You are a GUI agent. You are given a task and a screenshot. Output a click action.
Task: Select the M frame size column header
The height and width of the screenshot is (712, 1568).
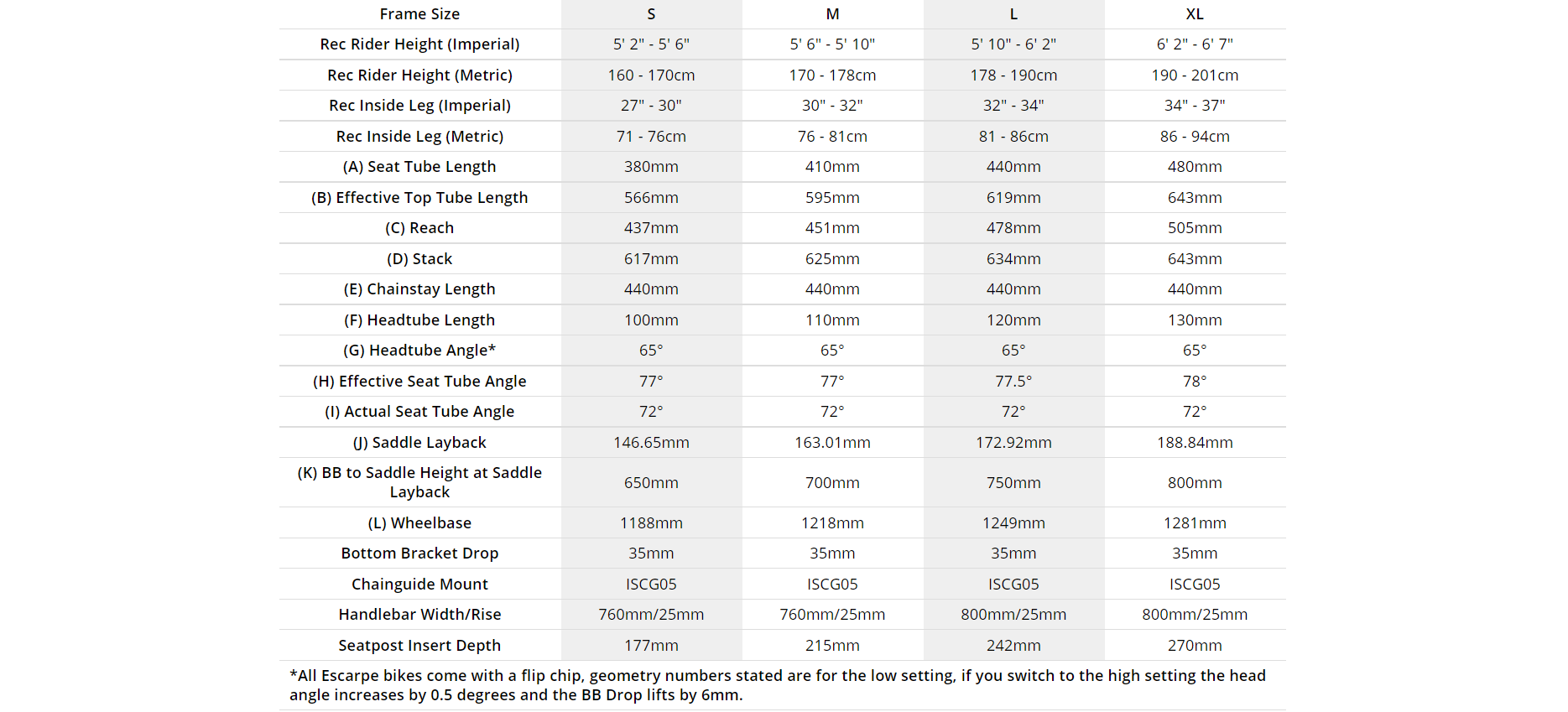click(832, 14)
